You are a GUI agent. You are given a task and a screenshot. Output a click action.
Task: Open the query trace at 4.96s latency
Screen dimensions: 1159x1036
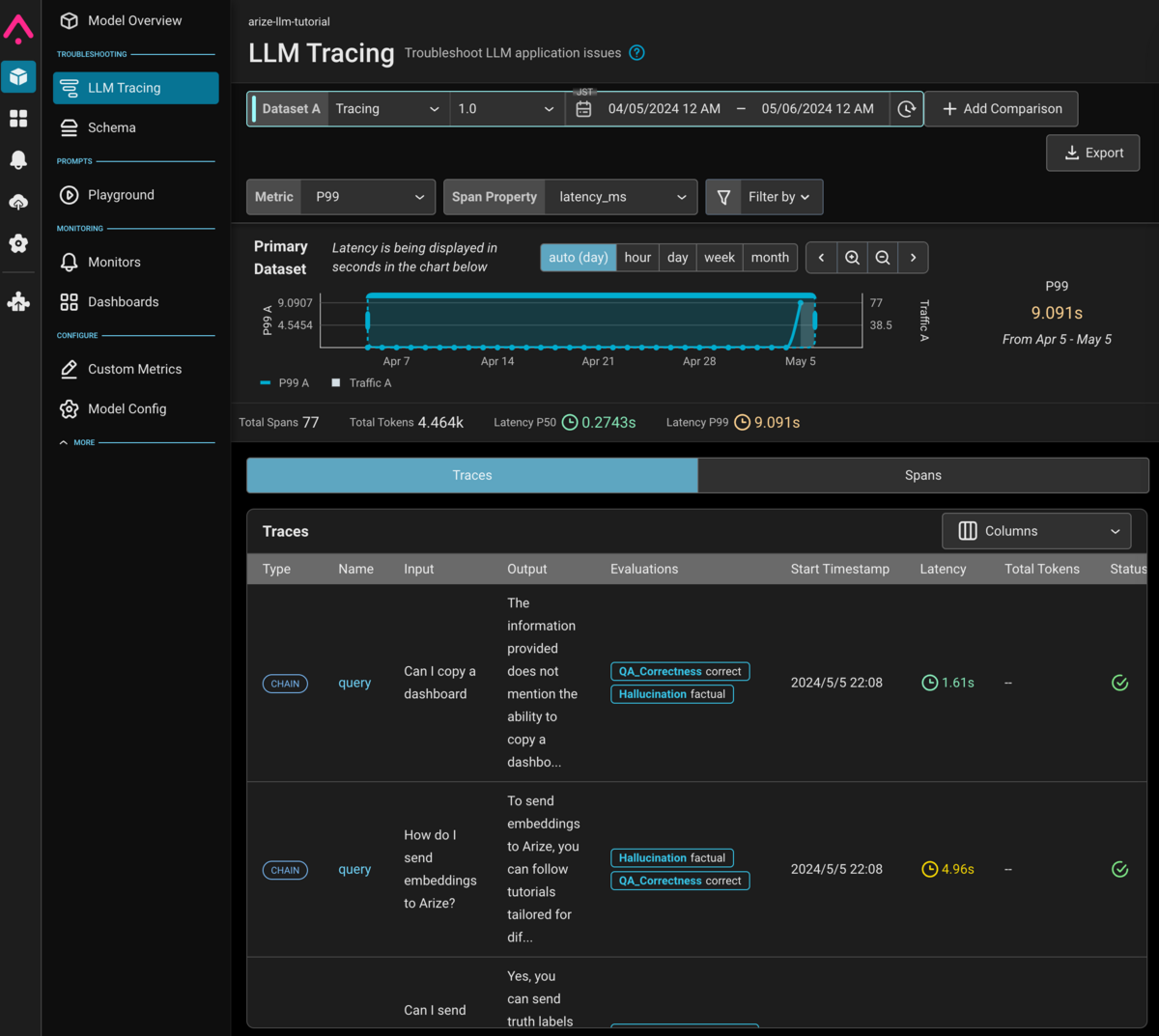tap(354, 870)
